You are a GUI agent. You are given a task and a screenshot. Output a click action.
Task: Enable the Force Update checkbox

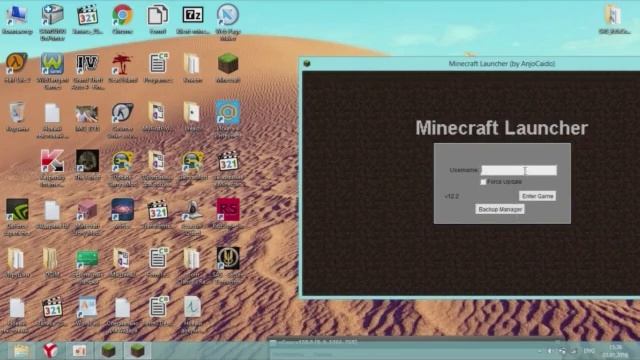(483, 182)
